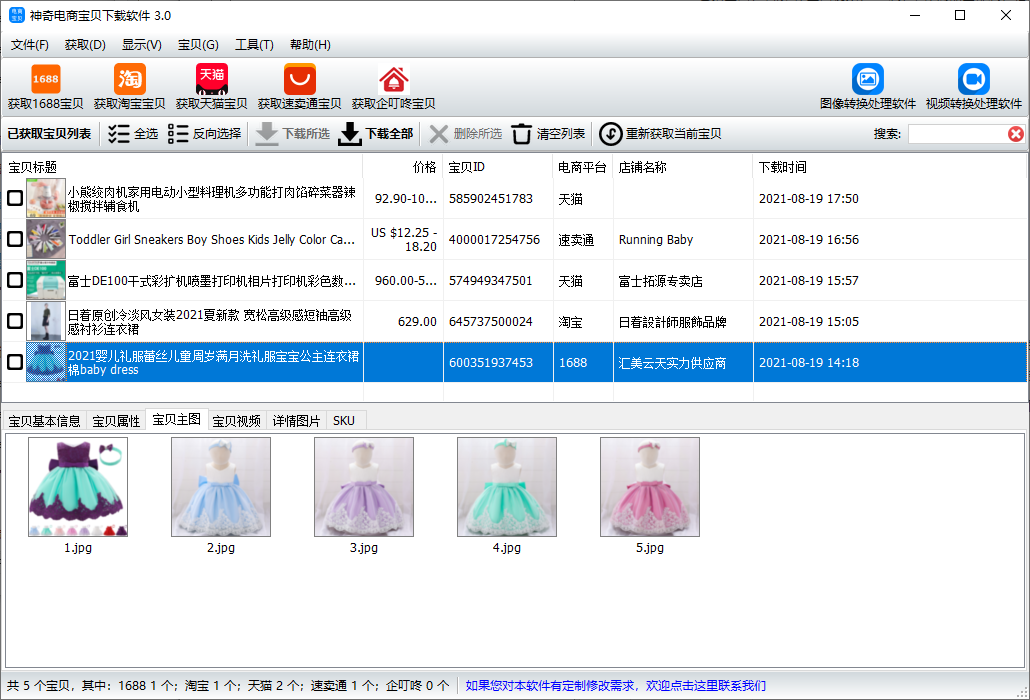Screen dimensions: 1030x700
Task: Click the app logo in title bar
Action: point(16,15)
